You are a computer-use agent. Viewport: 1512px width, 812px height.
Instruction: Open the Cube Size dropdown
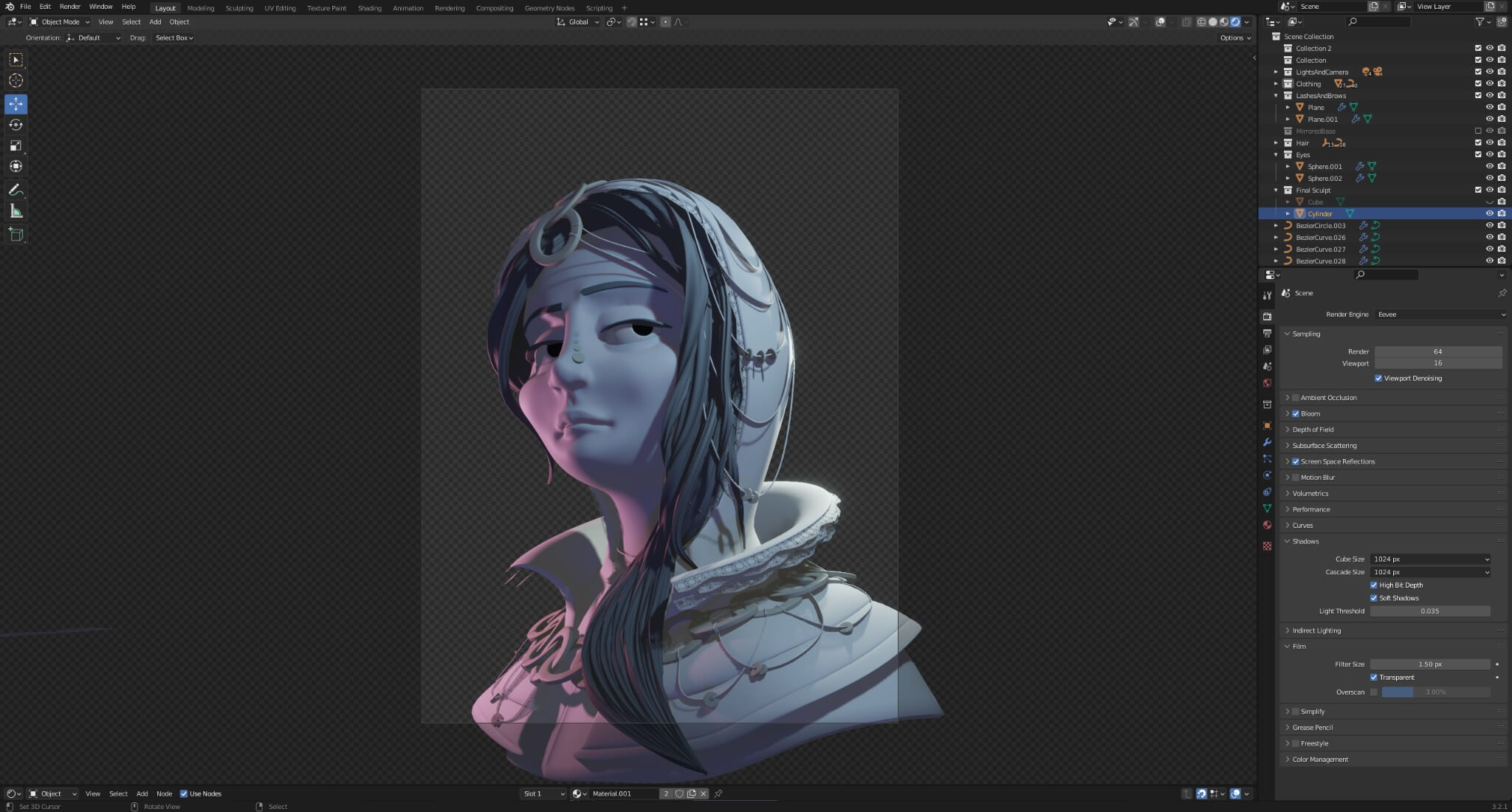1430,560
